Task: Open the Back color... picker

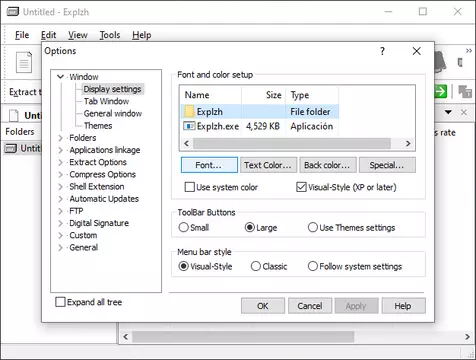Action: coord(328,165)
